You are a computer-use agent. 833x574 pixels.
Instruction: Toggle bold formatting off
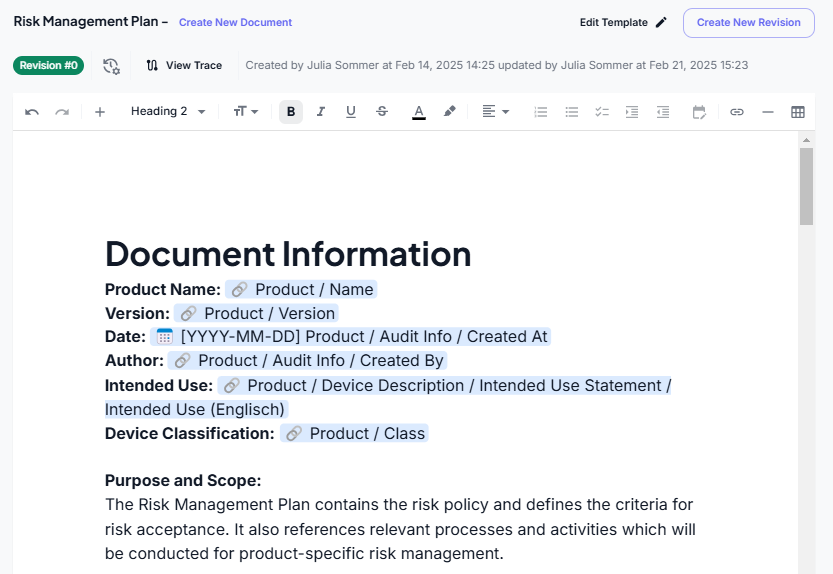pos(291,112)
